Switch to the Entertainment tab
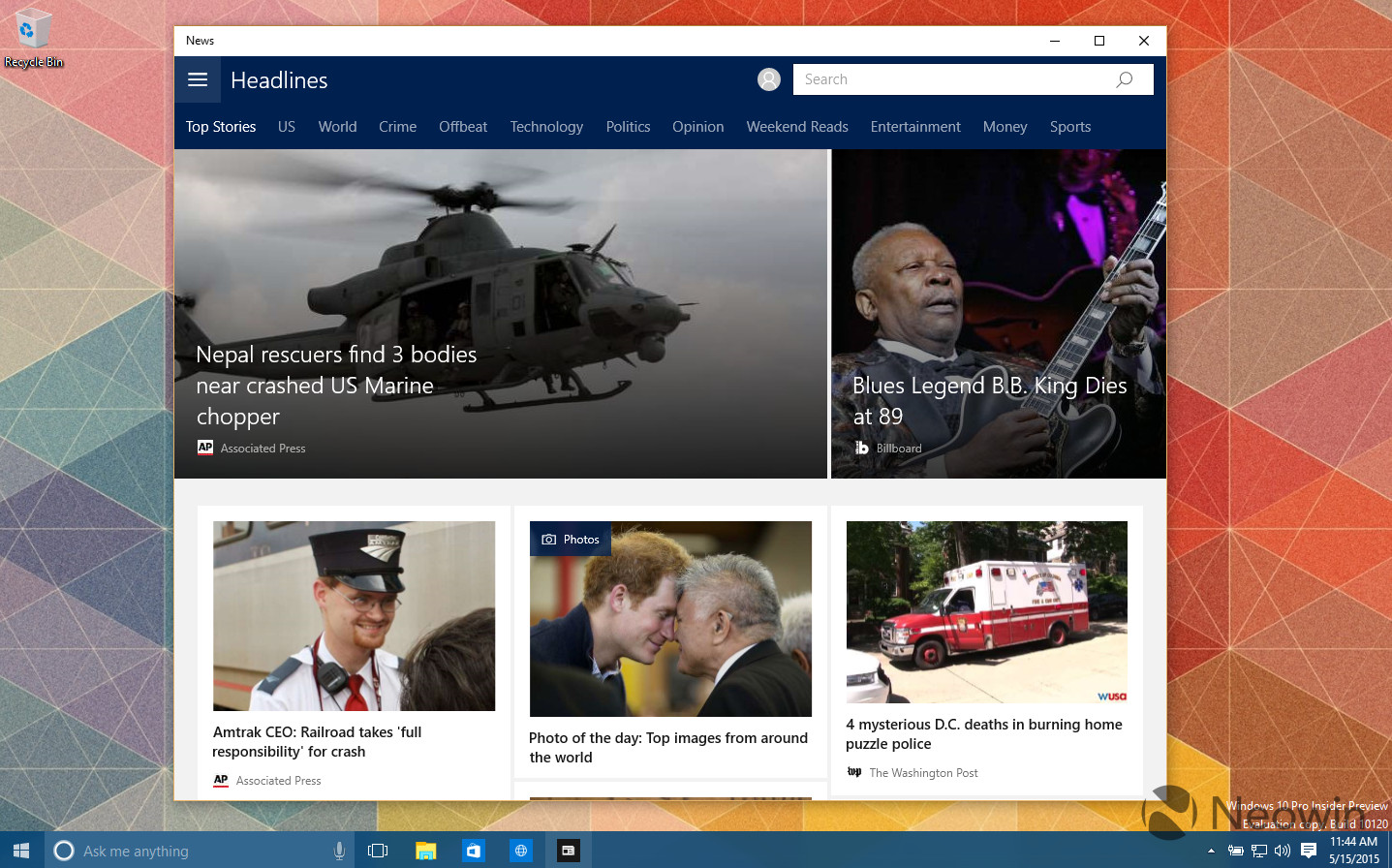 [x=915, y=127]
